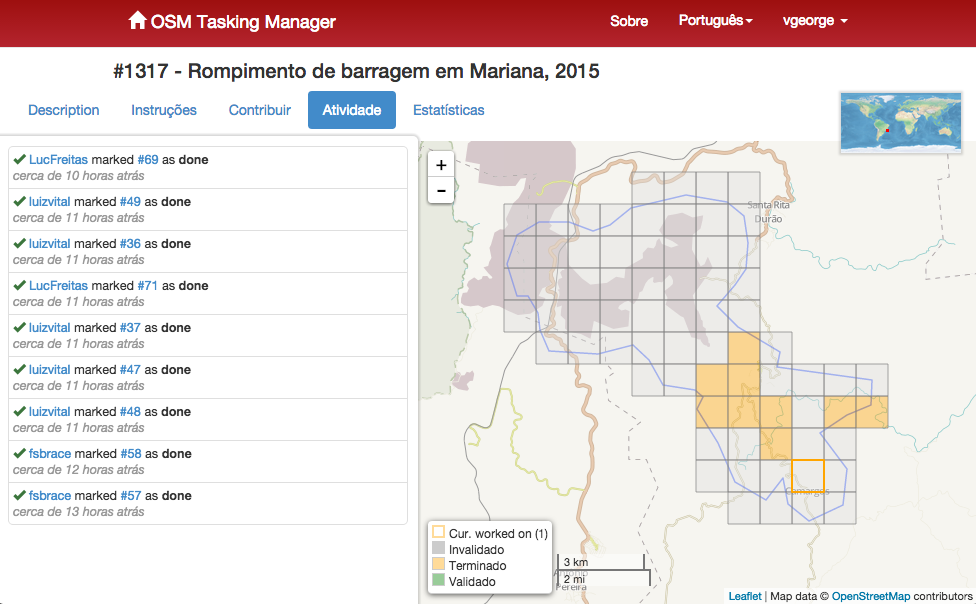
Task: Click the OSM Tasking Manager home icon
Action: [137, 20]
